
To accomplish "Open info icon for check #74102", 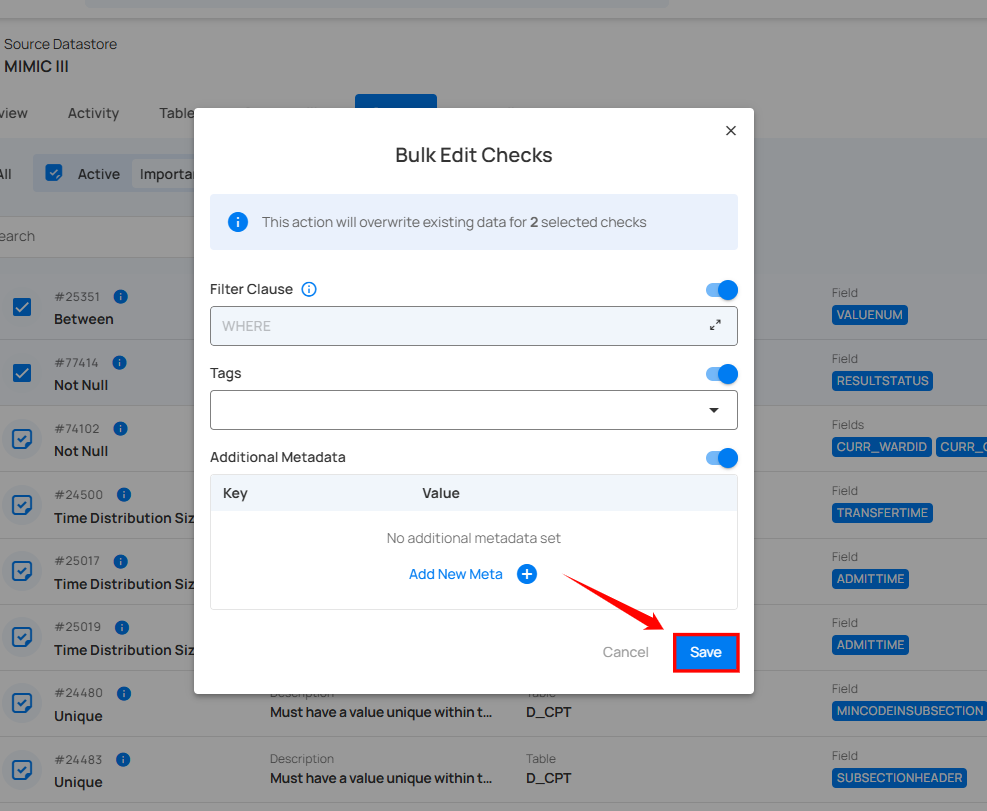I will coord(120,429).
